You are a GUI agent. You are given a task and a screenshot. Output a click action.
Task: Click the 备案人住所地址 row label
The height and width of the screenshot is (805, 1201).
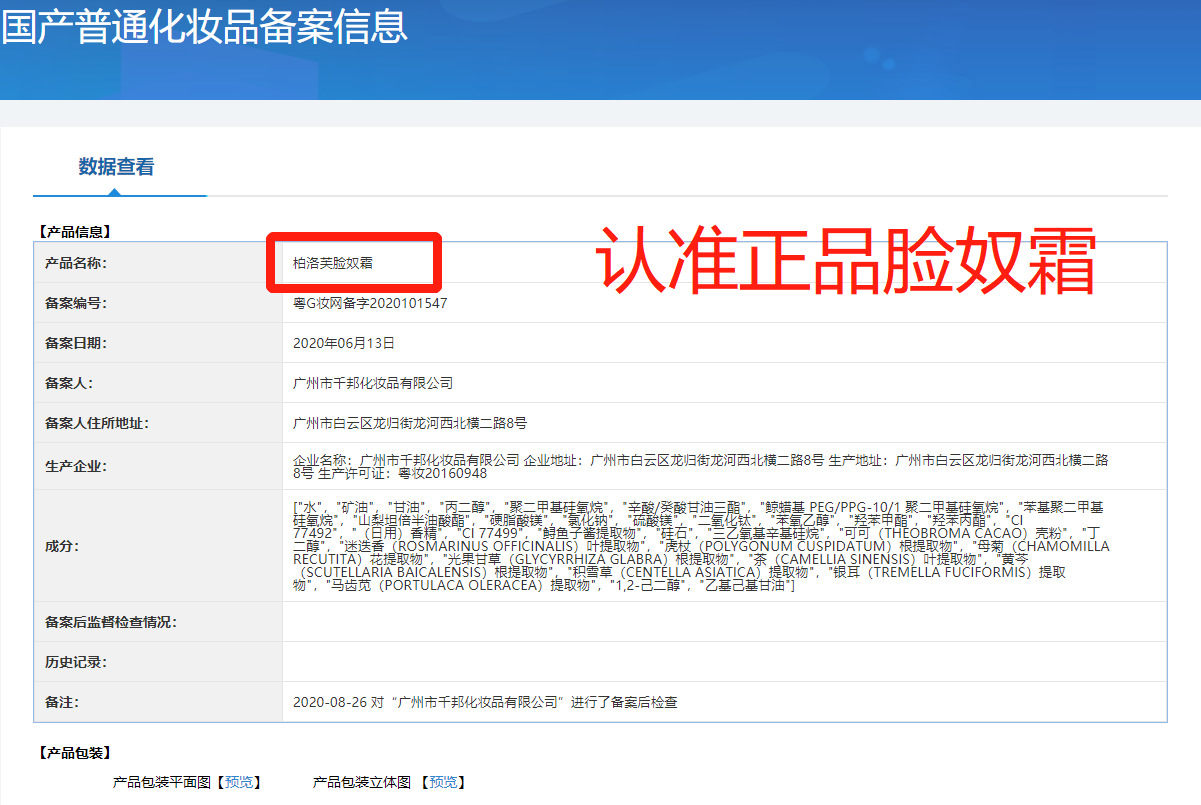click(x=97, y=423)
